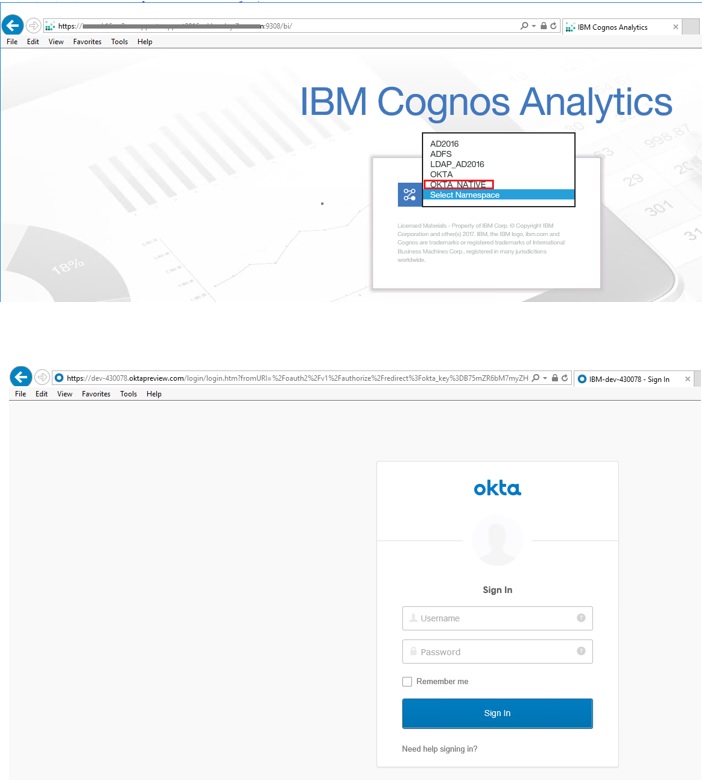702x782 pixels.
Task: Open Tools menu in Okta browser window
Action: pyautogui.click(x=129, y=394)
